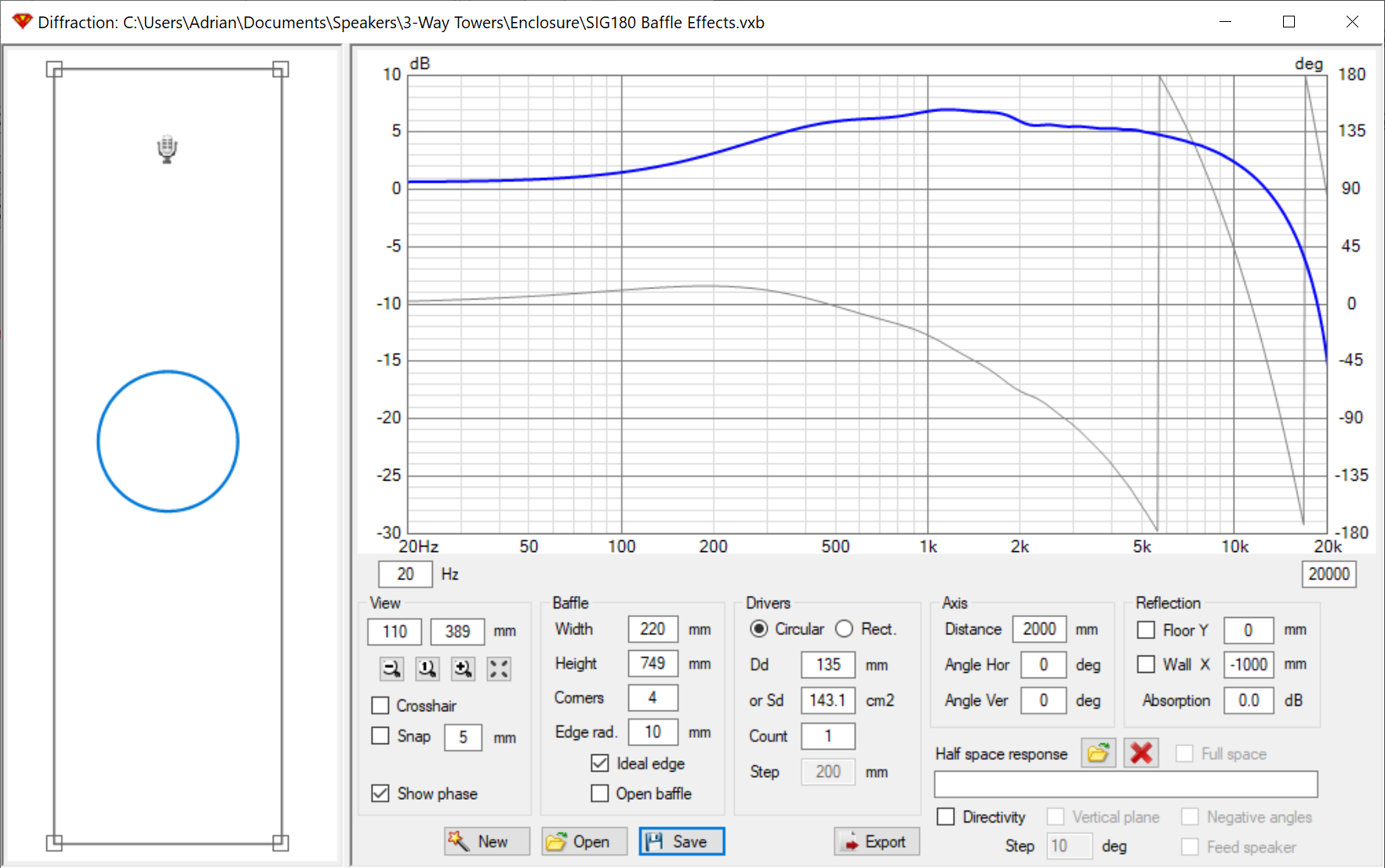1385x868 pixels.
Task: Zoom out the baffle view
Action: (391, 668)
